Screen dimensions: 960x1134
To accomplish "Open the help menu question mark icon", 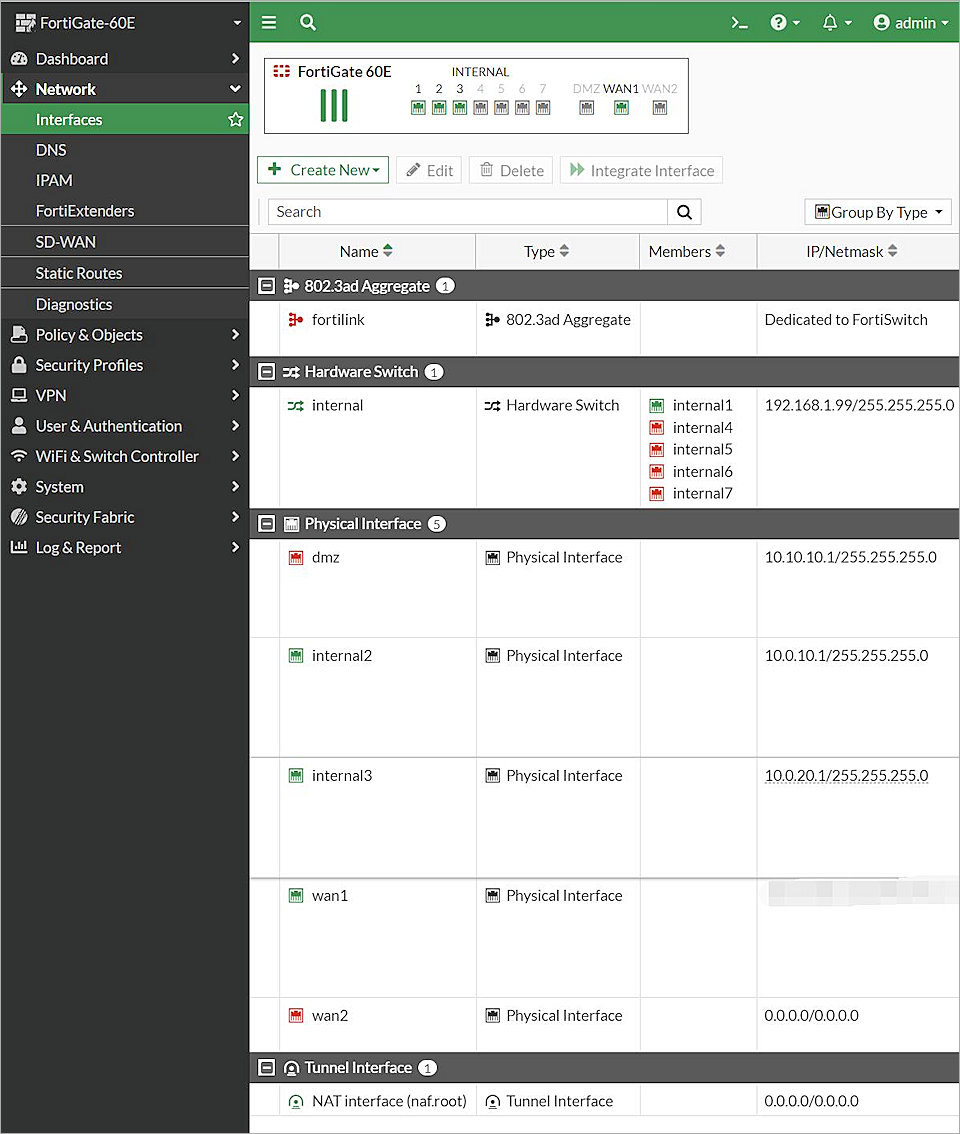I will pyautogui.click(x=781, y=21).
